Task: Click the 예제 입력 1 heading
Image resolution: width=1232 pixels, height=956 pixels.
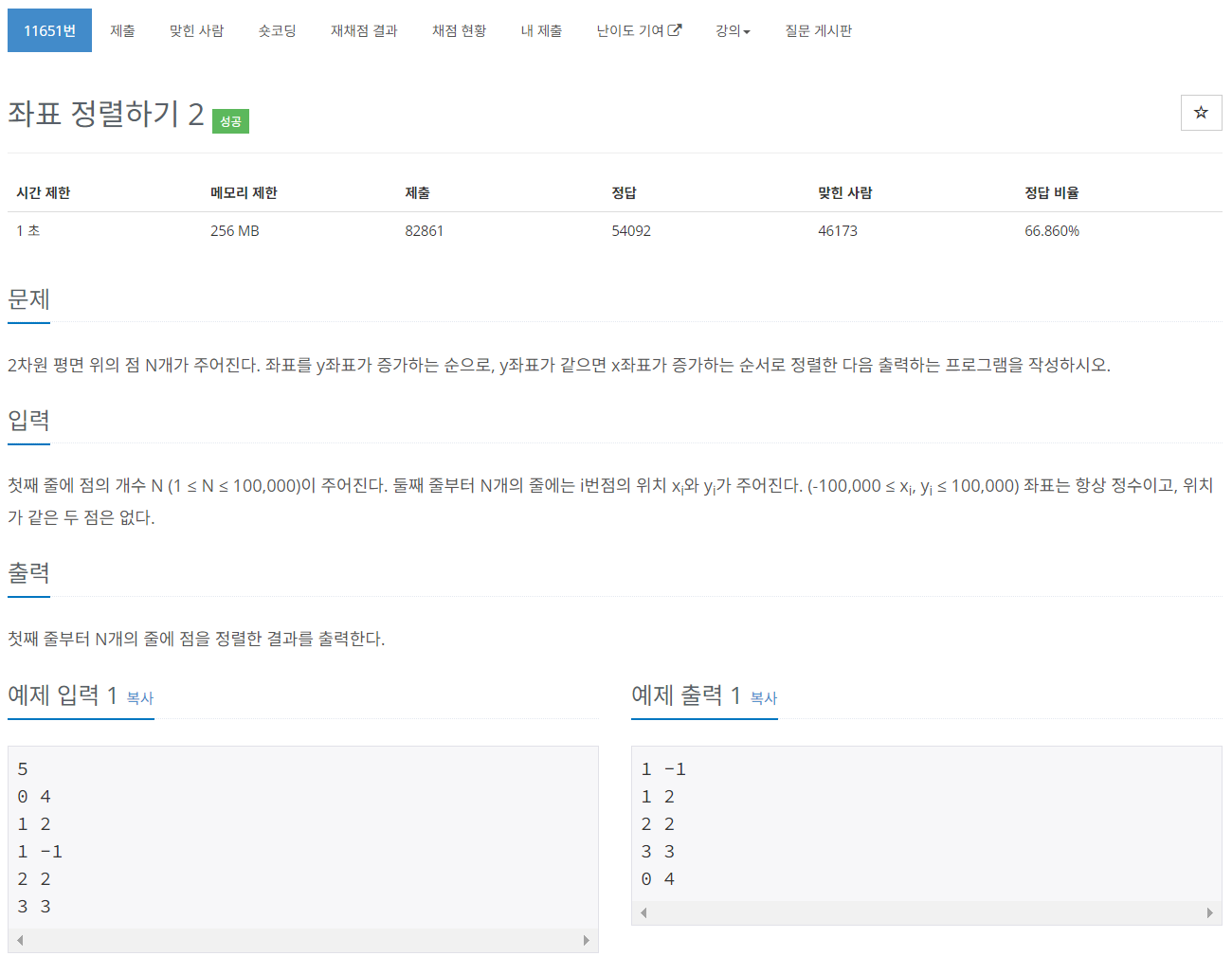Action: (x=63, y=695)
